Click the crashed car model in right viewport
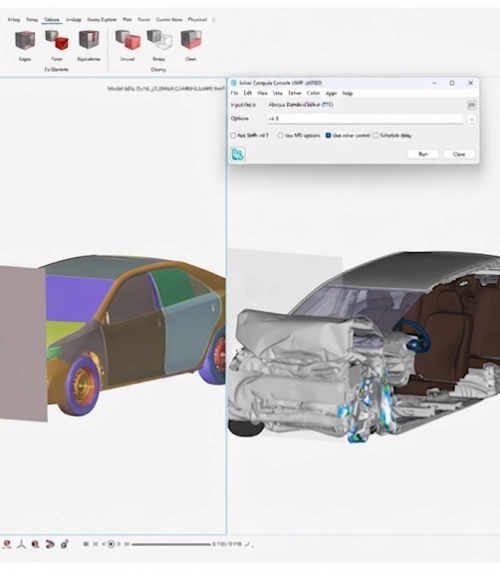 click(x=364, y=345)
